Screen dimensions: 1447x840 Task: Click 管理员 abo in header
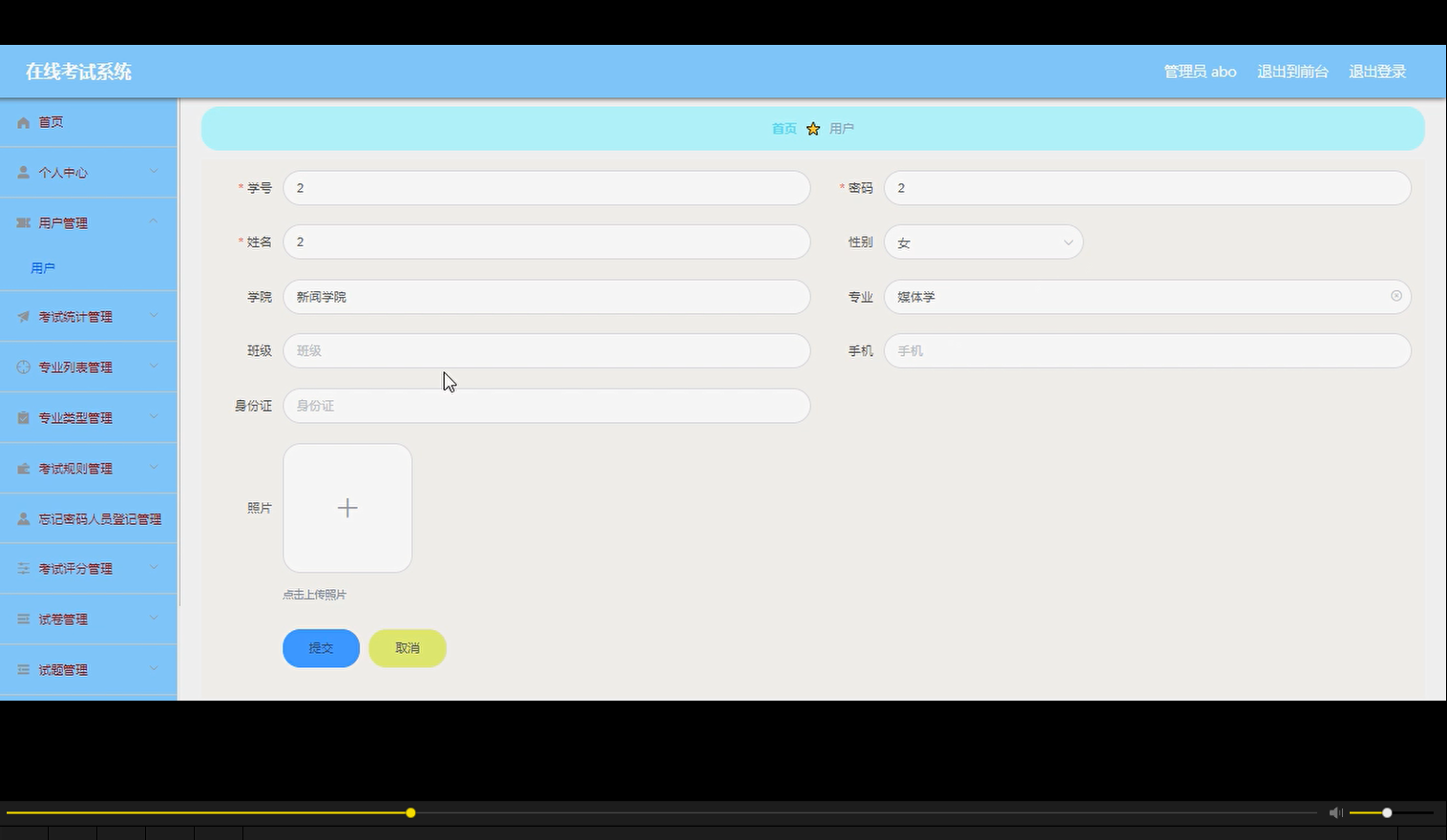1200,72
